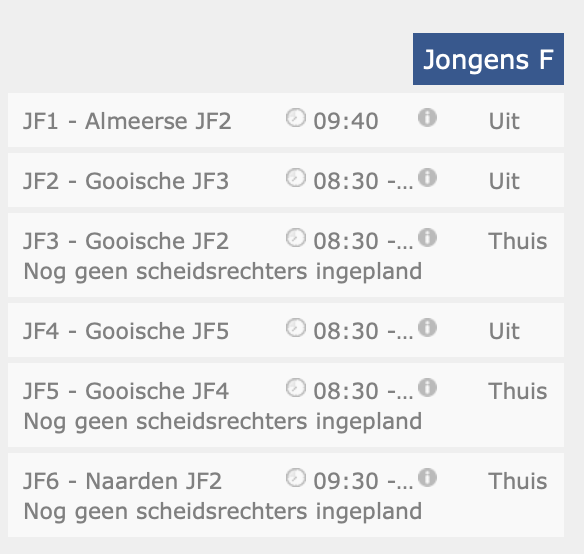This screenshot has width=584, height=554.
Task: Open the info icon on the JF2 - Gooische JF3 row
Action: (x=427, y=178)
